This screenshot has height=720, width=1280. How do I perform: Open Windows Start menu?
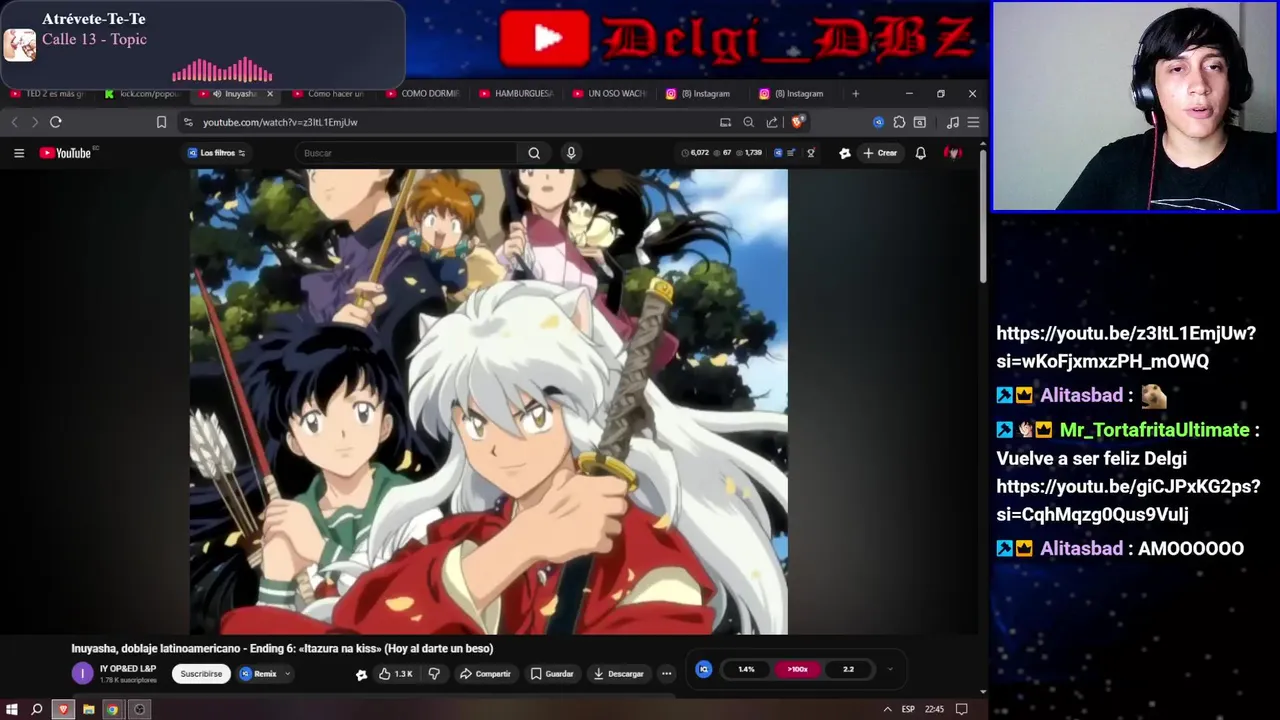point(12,709)
